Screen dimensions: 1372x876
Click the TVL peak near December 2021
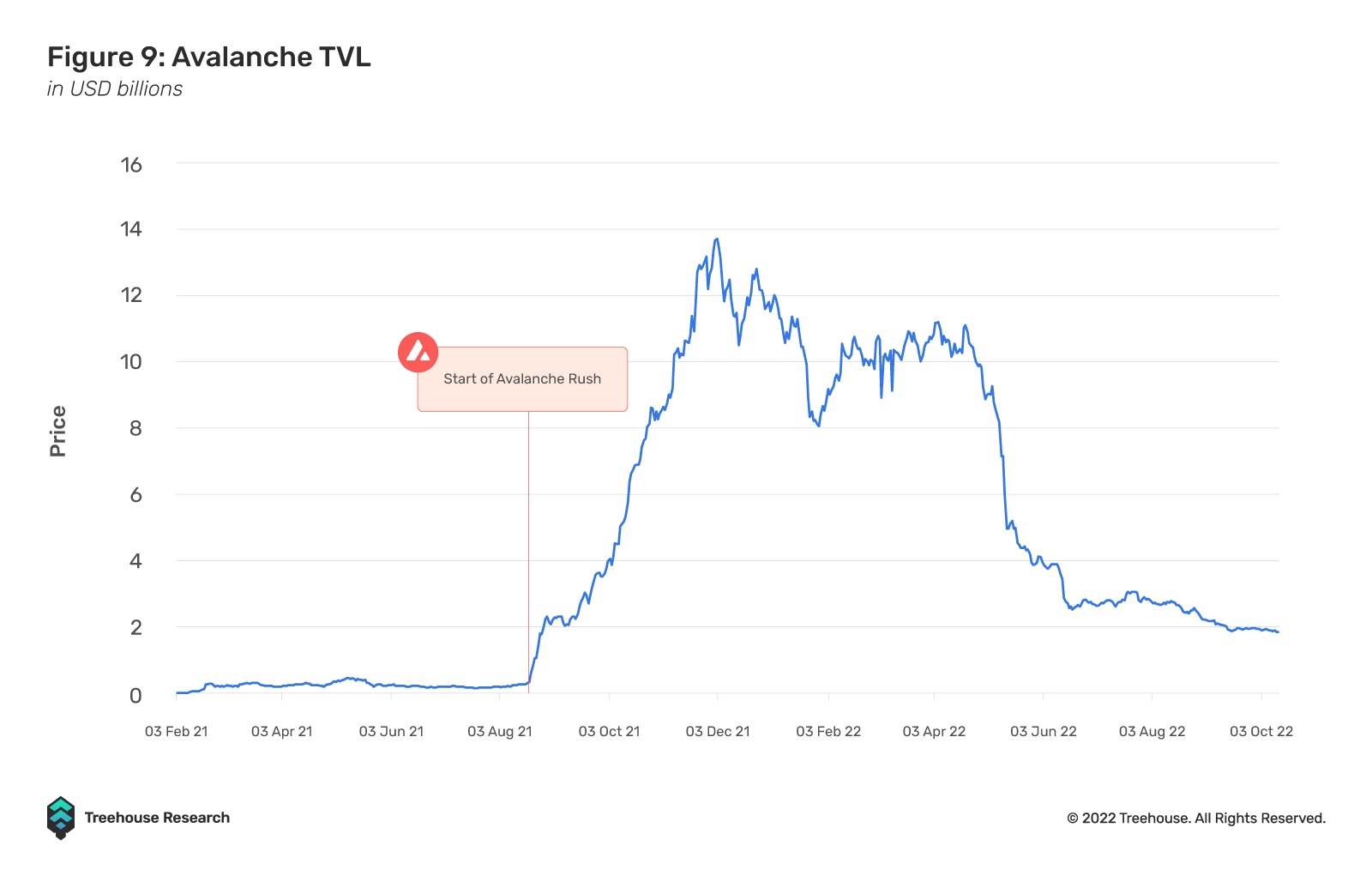(716, 239)
